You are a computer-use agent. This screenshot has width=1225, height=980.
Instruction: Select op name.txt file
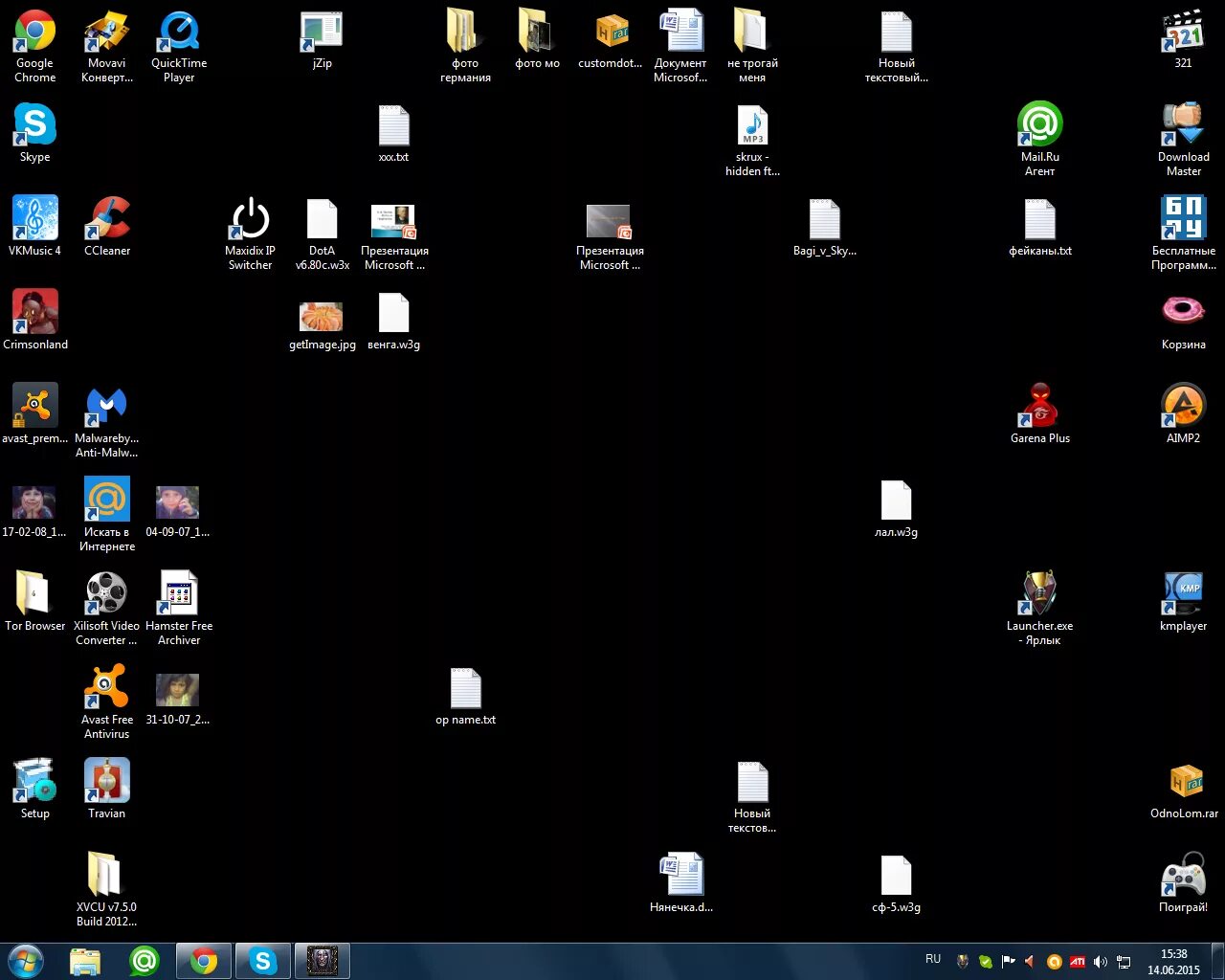466,695
